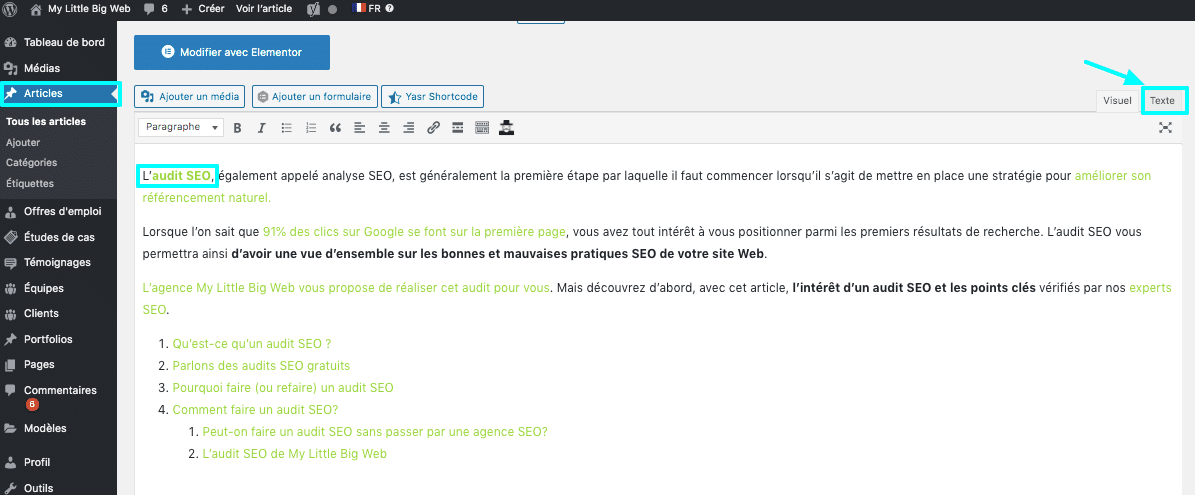The width and height of the screenshot is (1195, 495).
Task: Open Catégories under Articles
Action: pyautogui.click(x=31, y=162)
